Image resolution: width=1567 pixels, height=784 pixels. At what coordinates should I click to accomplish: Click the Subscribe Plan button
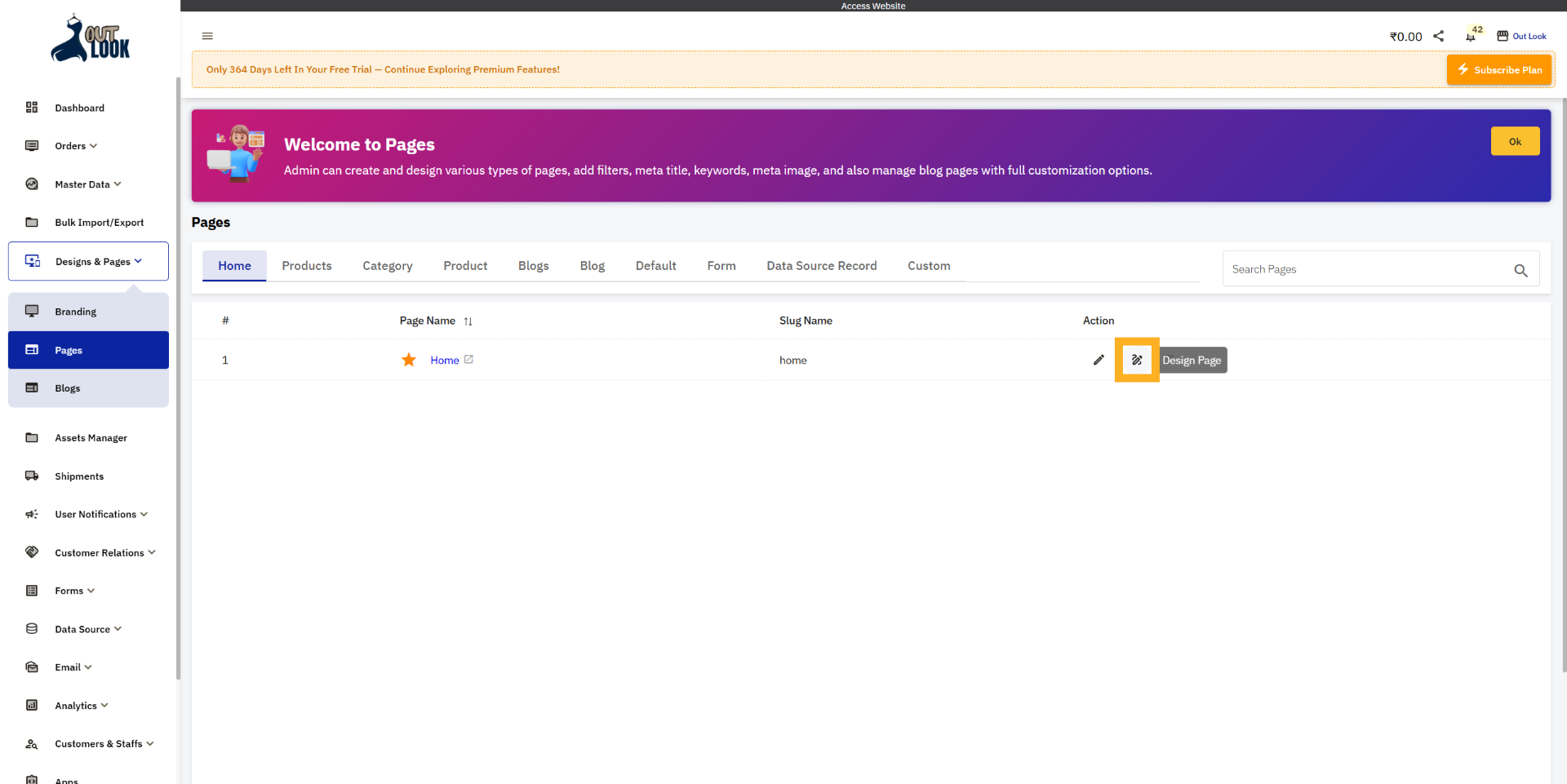pos(1498,69)
